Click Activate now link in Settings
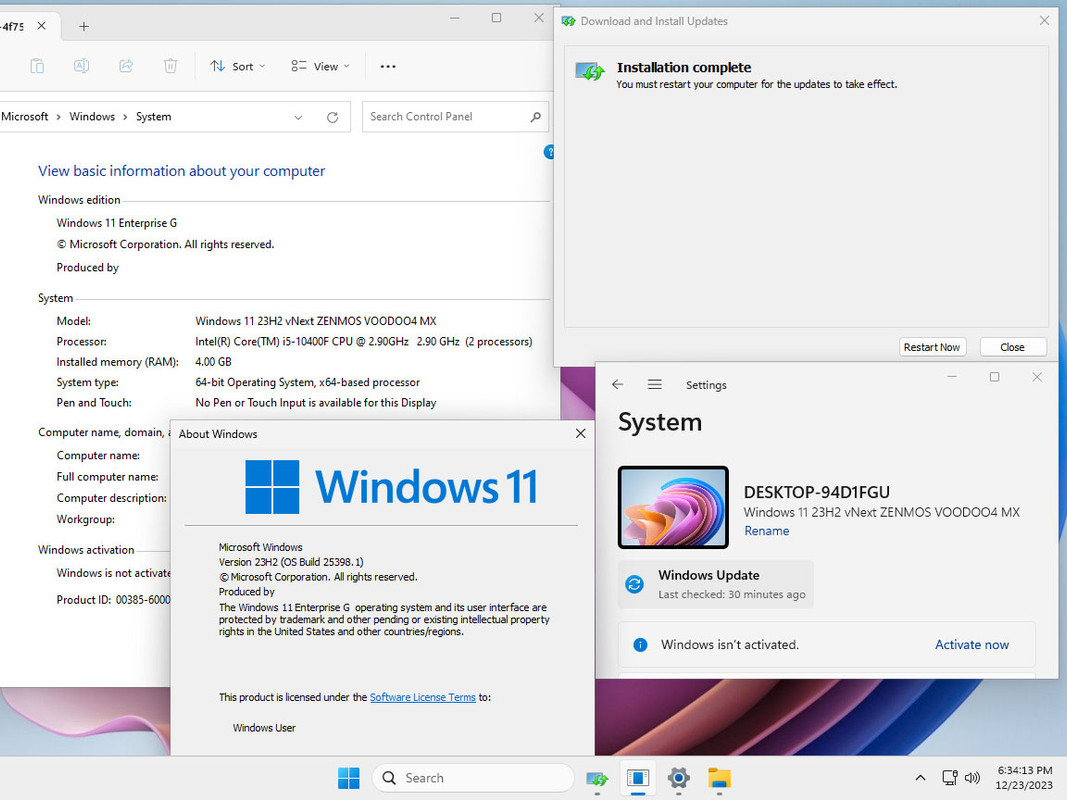 click(971, 644)
